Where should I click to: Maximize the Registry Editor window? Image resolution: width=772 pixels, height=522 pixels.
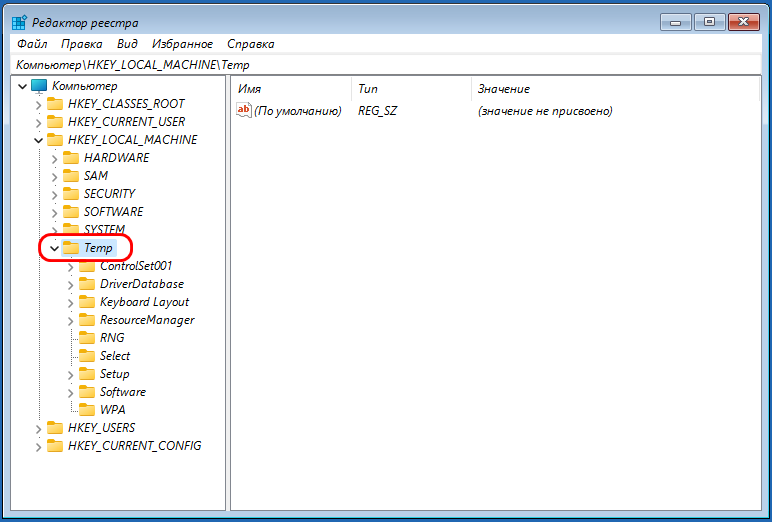click(709, 22)
